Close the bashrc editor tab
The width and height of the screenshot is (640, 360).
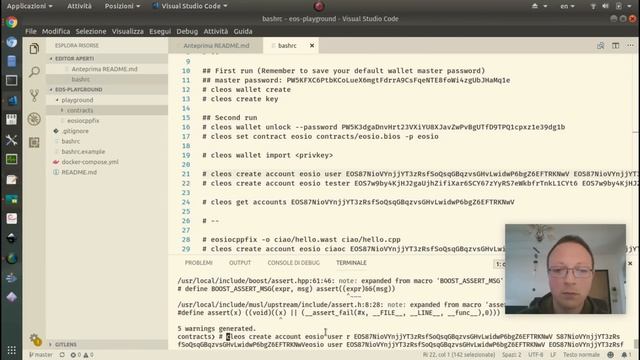coord(312,45)
